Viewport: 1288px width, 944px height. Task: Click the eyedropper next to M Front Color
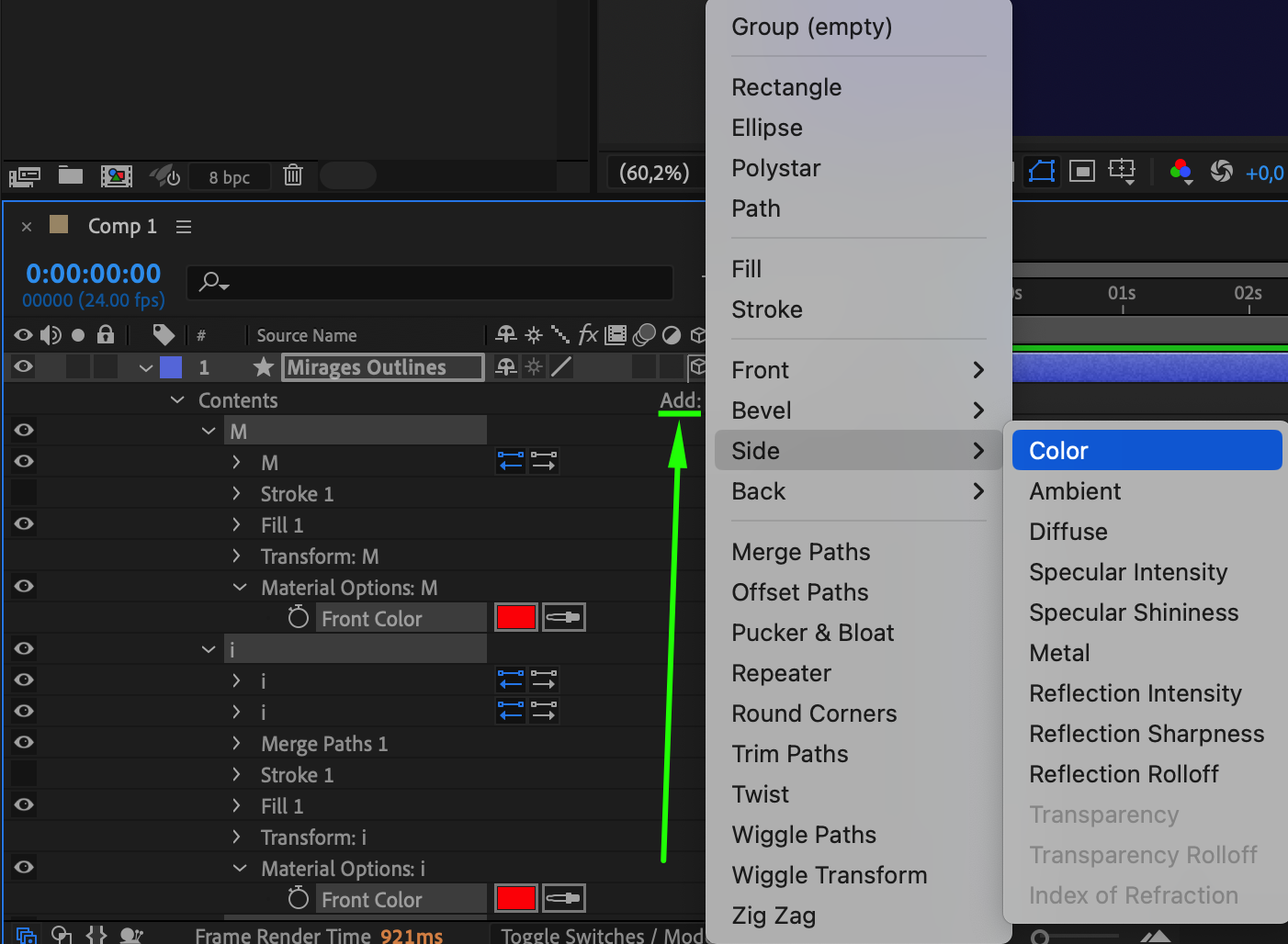pyautogui.click(x=563, y=618)
